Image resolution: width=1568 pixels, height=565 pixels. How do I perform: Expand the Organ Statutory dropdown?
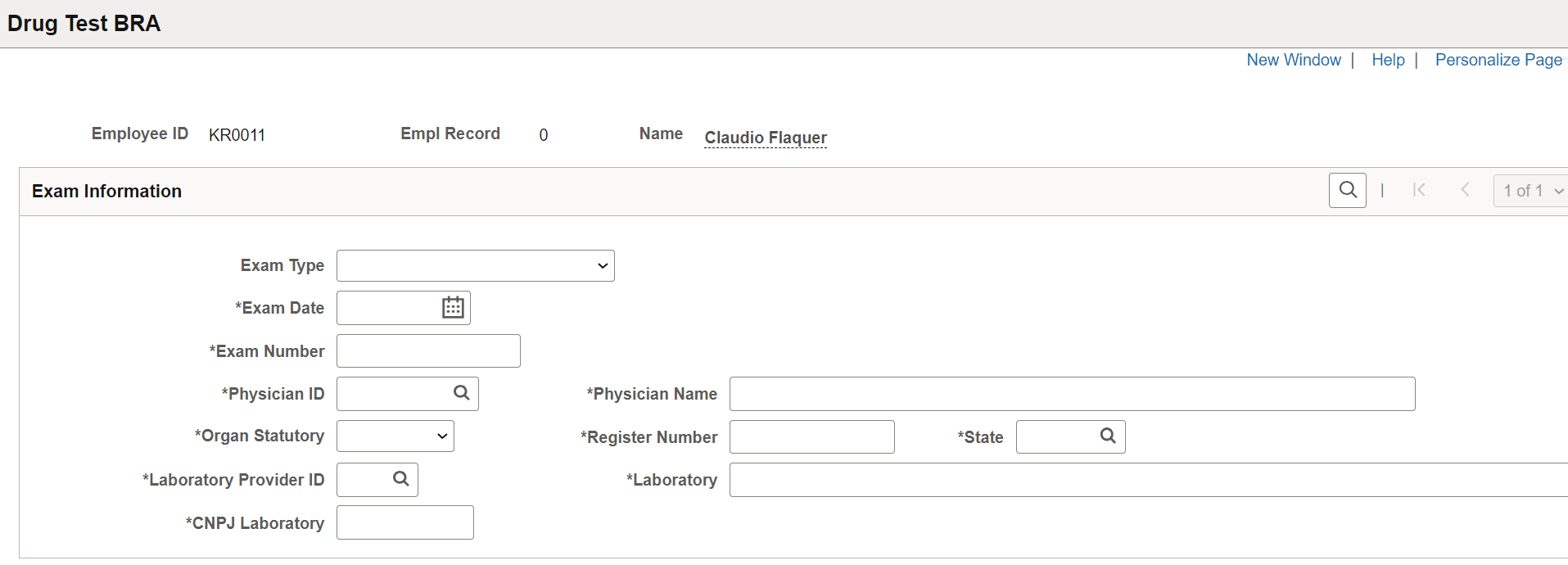pyautogui.click(x=395, y=436)
